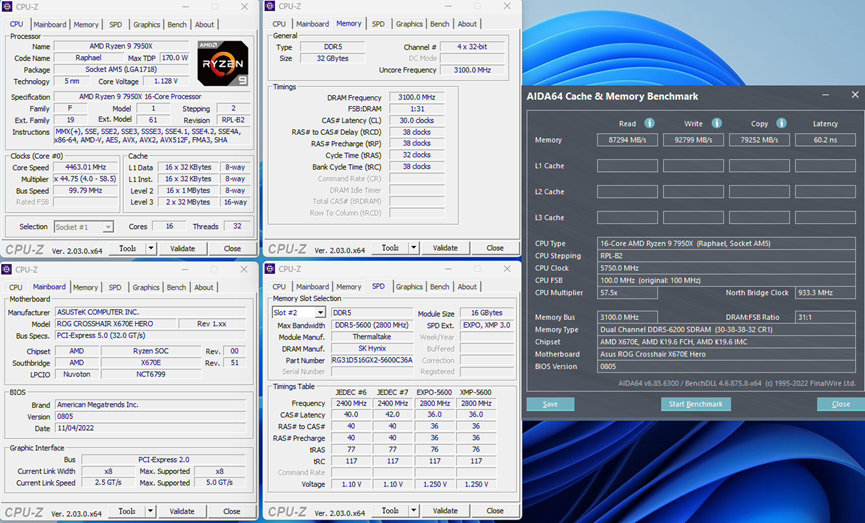This screenshot has width=865, height=523.
Task: Click the Max TDP 170.0 W value
Action: pyautogui.click(x=175, y=57)
